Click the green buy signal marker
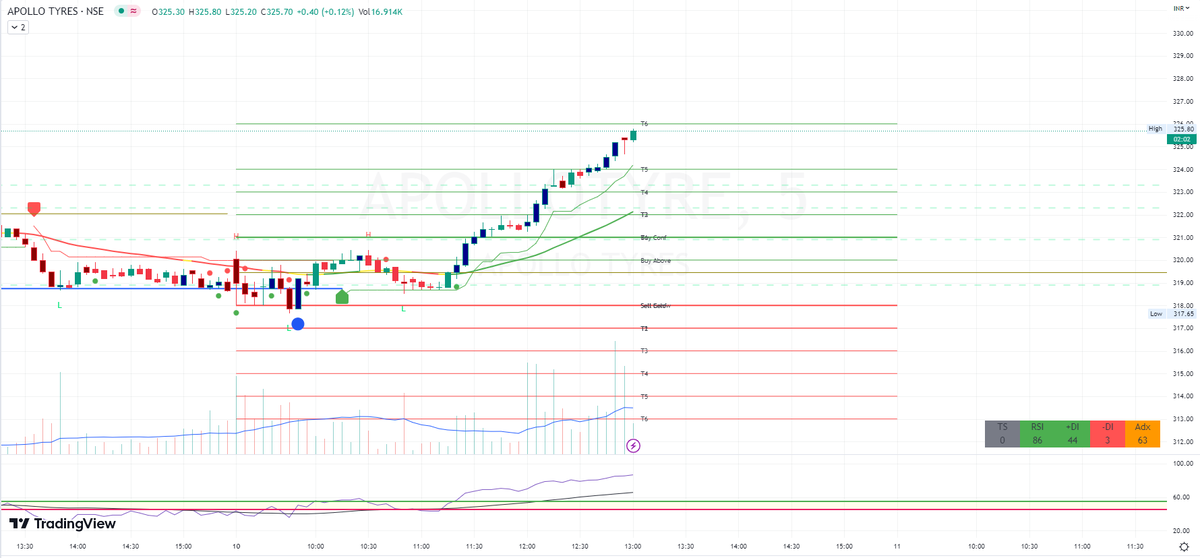 [x=342, y=296]
